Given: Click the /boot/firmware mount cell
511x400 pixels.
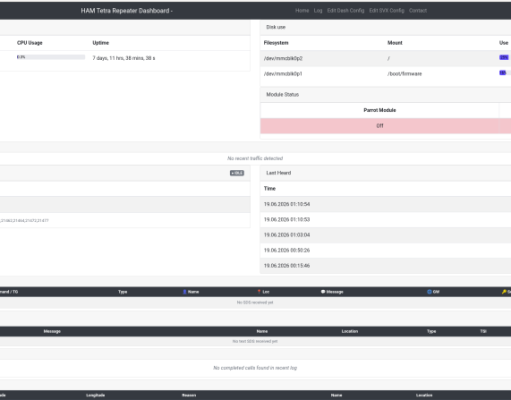Looking at the screenshot, I should 405,74.
